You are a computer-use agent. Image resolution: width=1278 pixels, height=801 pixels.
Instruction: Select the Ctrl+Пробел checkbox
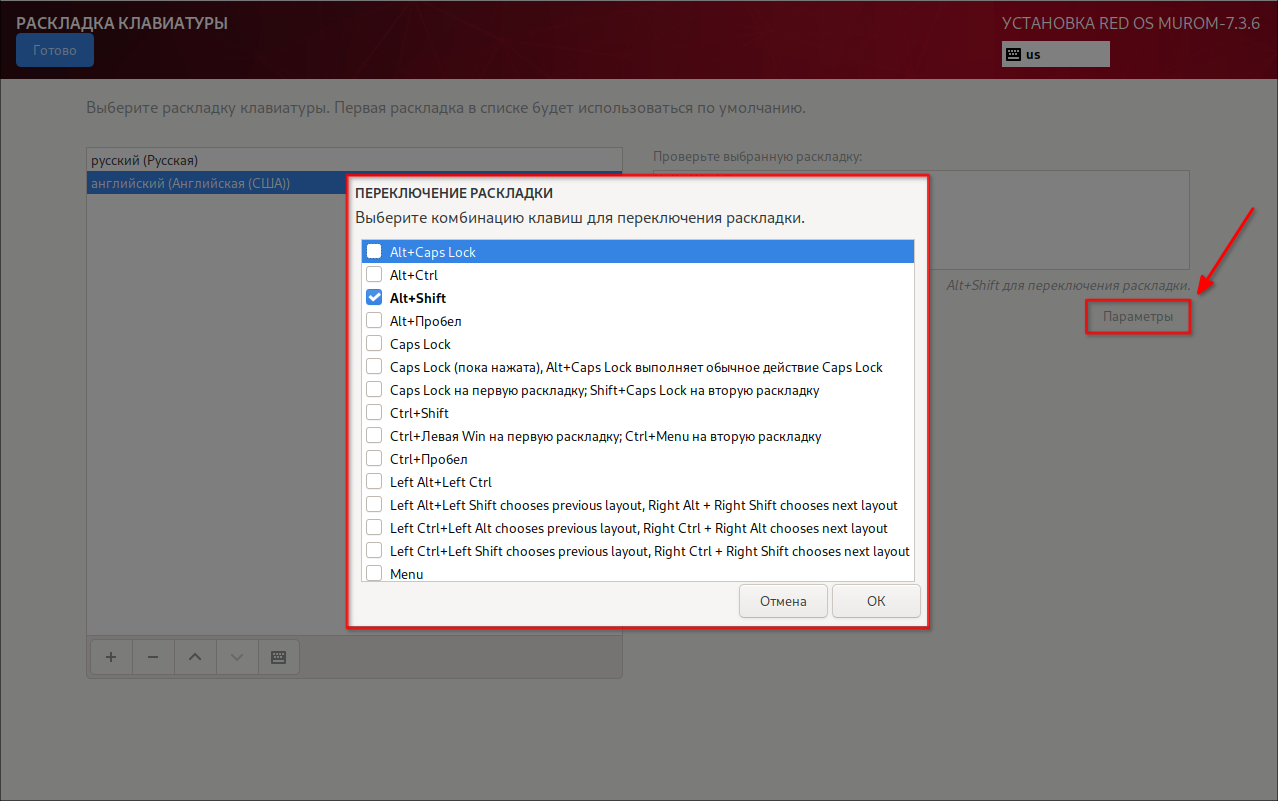pyautogui.click(x=374, y=459)
